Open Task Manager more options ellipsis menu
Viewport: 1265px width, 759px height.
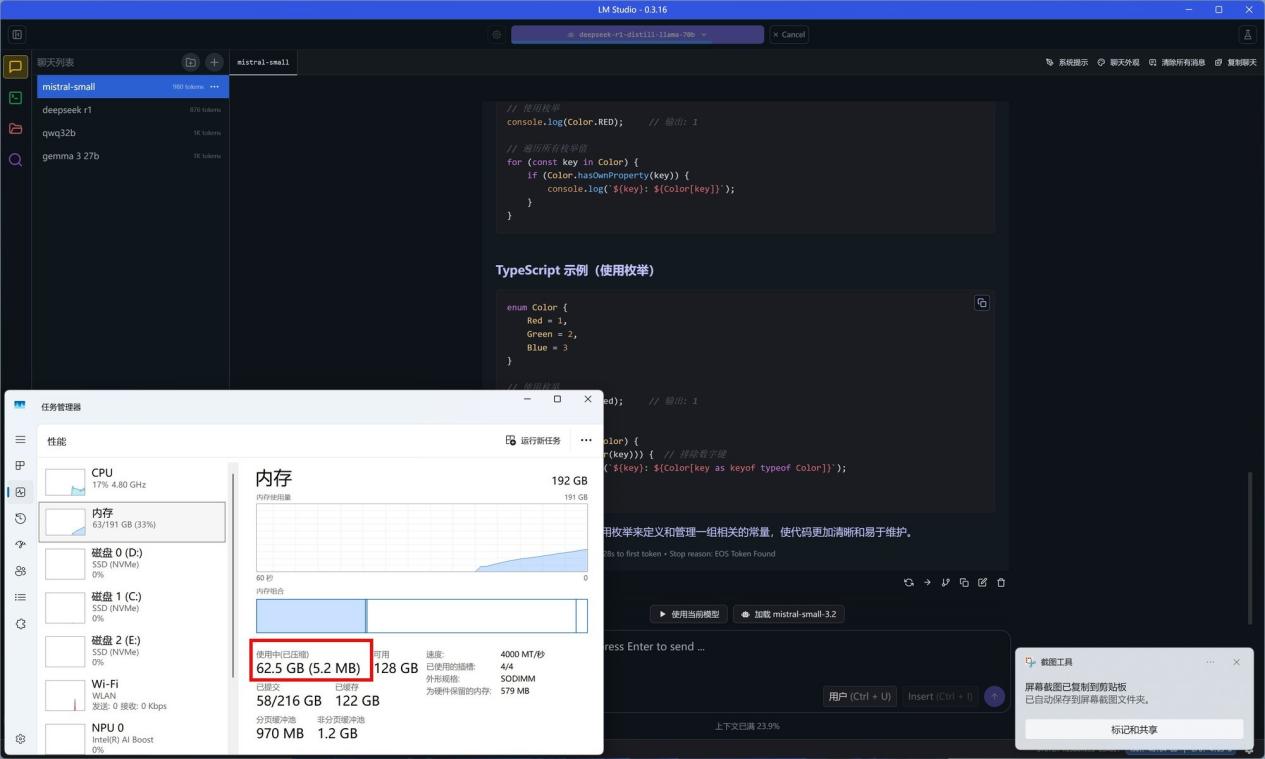pos(586,440)
